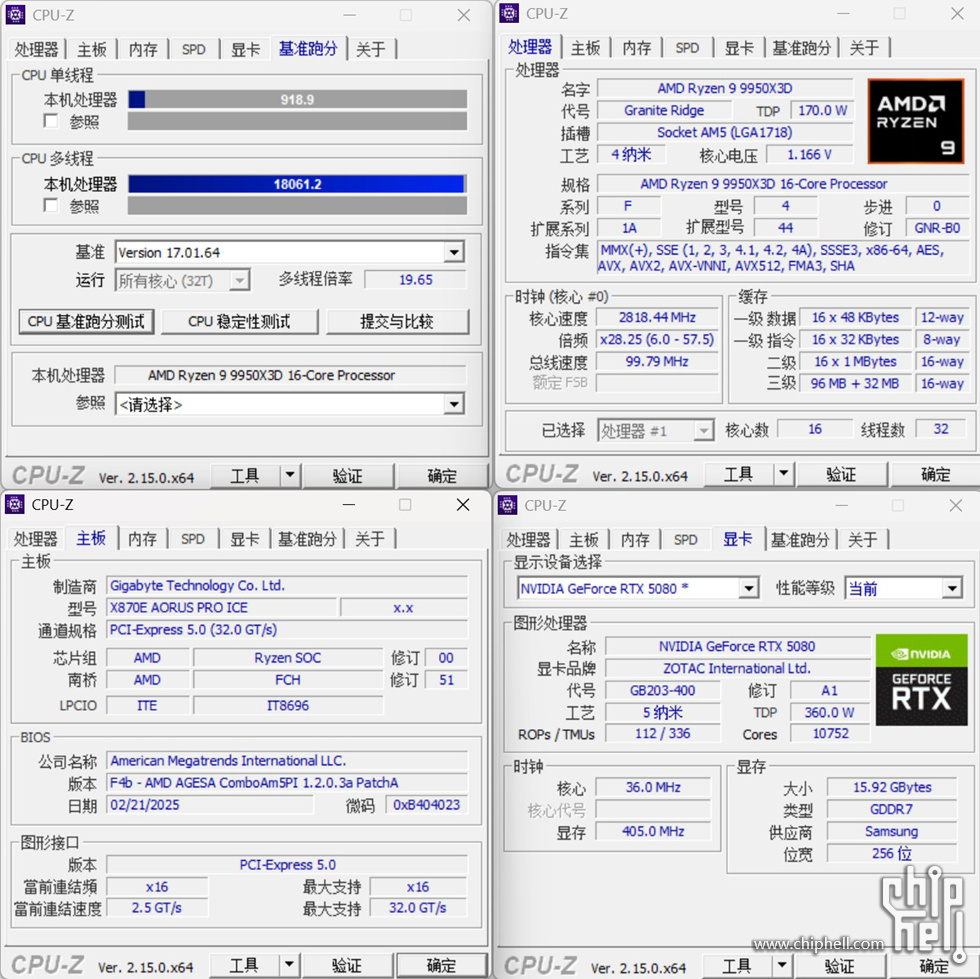Enable the 参照 checkbox under CPU 多线程
This screenshot has width=980, height=979.
coord(51,205)
